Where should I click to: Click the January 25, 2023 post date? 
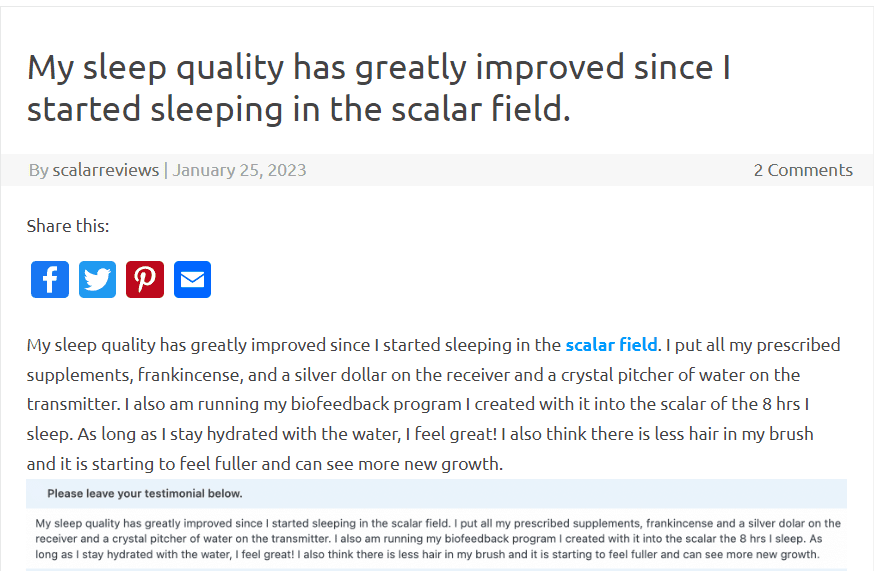pyautogui.click(x=240, y=170)
